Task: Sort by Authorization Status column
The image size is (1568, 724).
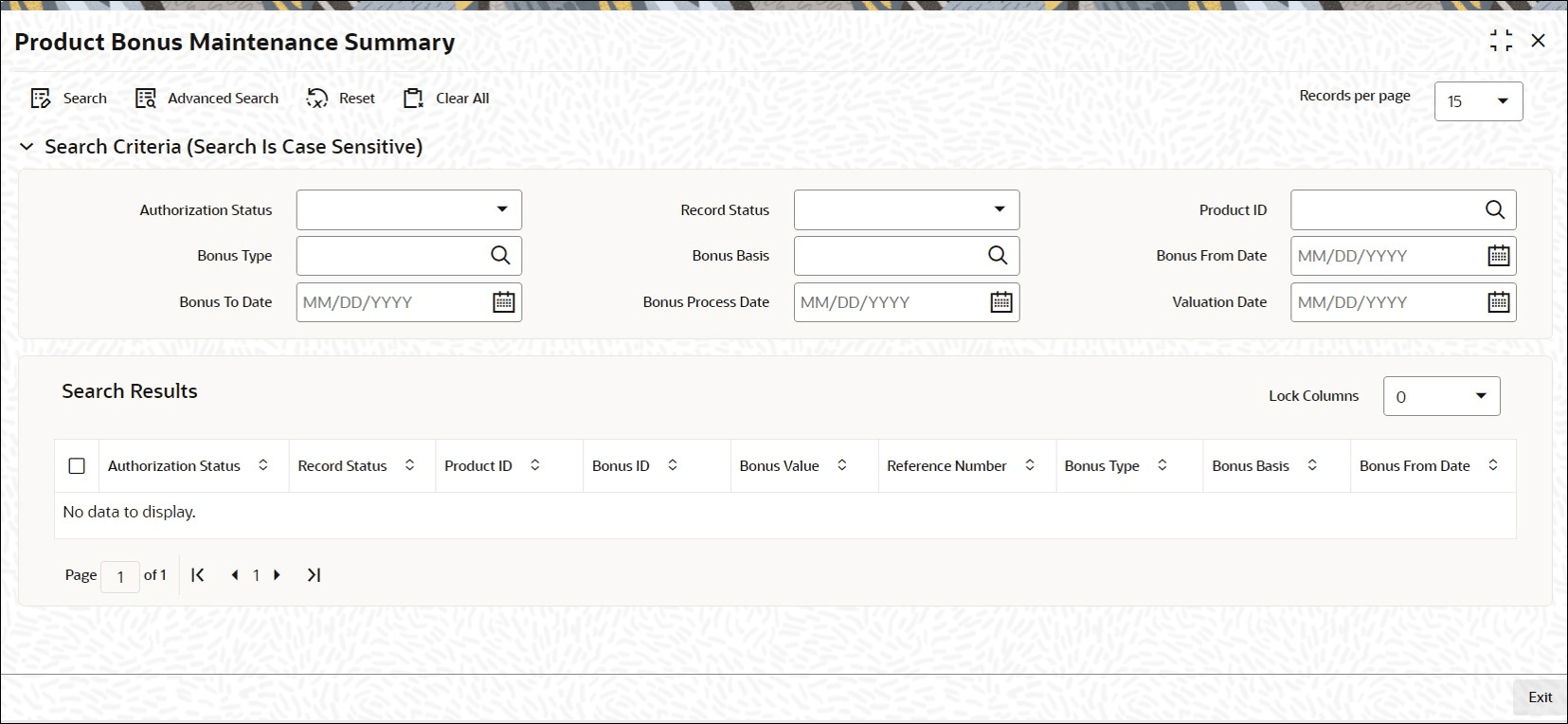Action: click(x=263, y=465)
